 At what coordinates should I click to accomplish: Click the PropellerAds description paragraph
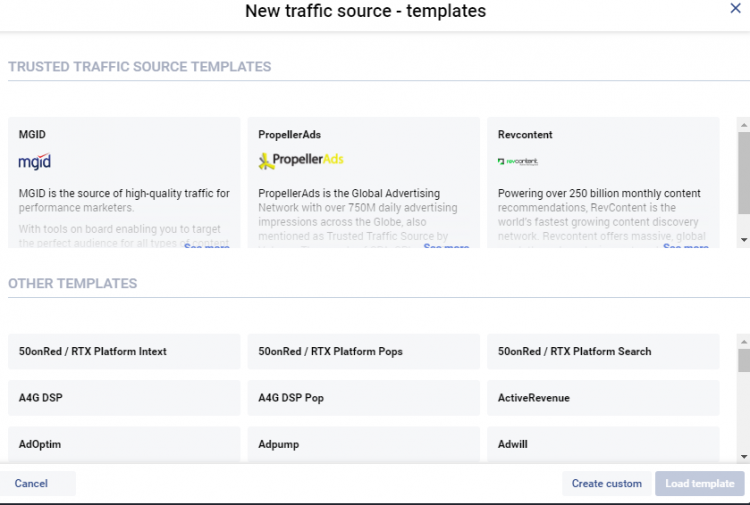(358, 218)
